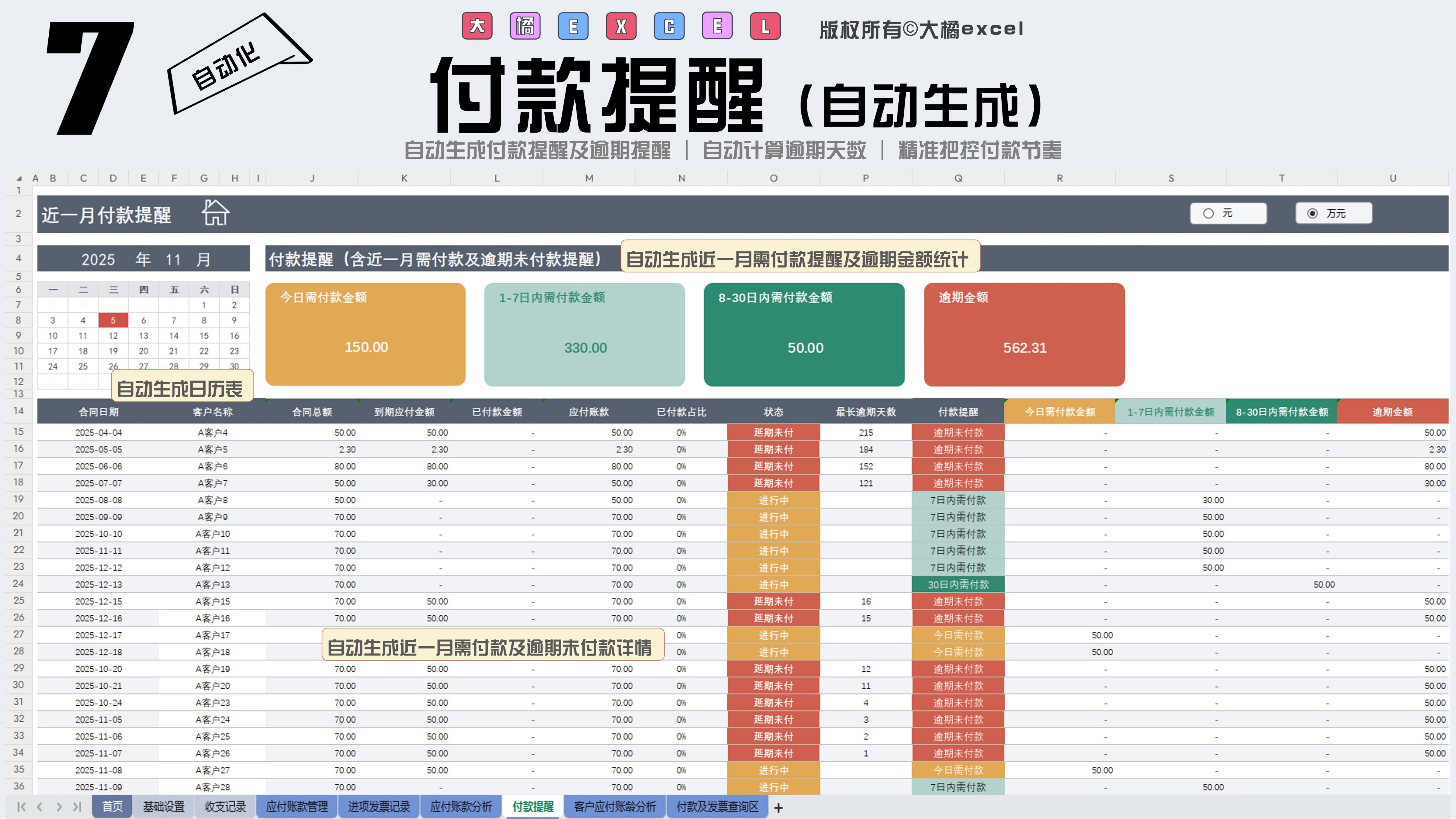Click the month 11 cell above the calendar
The width and height of the screenshot is (1456, 819).
tap(173, 259)
